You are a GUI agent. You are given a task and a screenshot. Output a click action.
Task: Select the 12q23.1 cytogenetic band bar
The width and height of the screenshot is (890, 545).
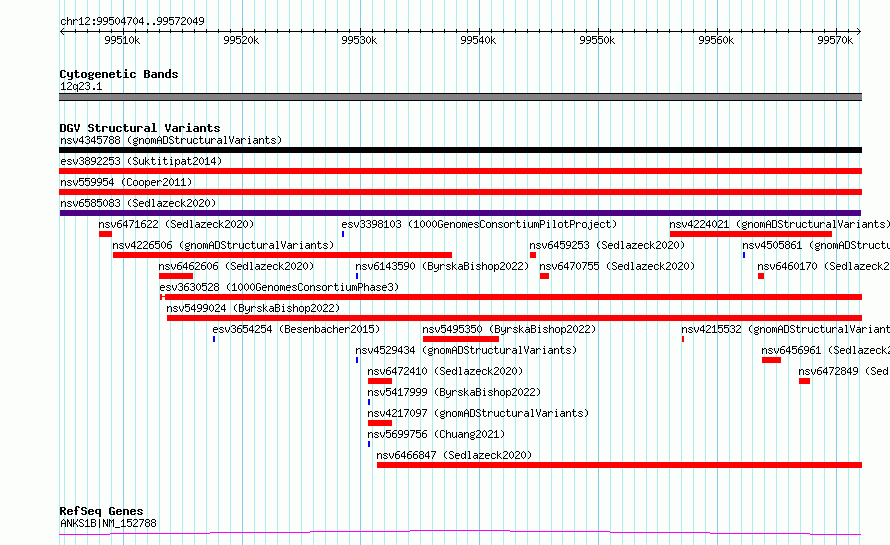click(x=460, y=97)
